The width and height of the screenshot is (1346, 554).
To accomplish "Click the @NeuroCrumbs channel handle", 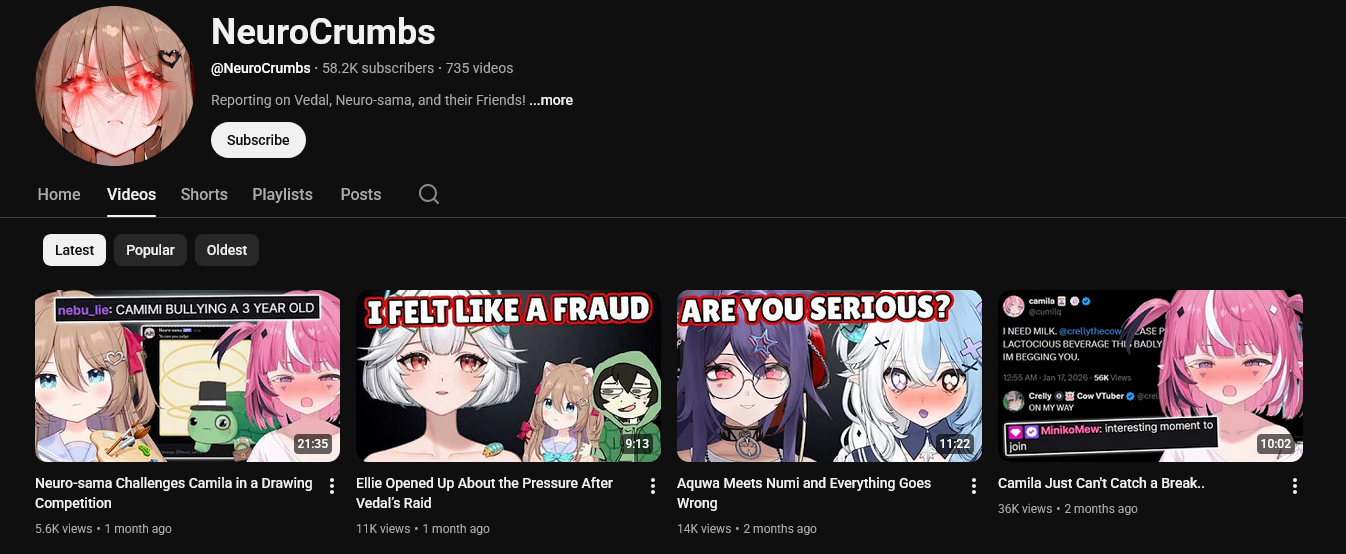I will pos(261,68).
